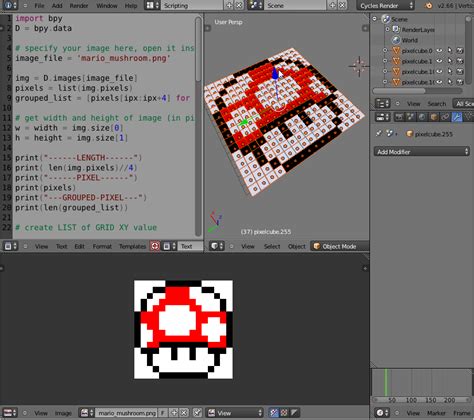This screenshot has height=420, width=474.
Task: Toggle selectability of pixelcube.0
Action: [450, 50]
